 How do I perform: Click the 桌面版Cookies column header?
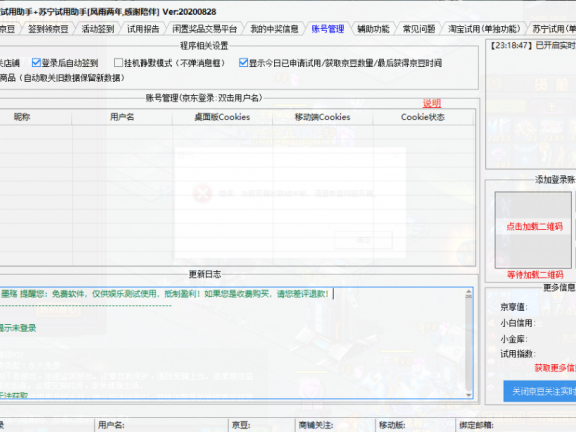coord(222,117)
